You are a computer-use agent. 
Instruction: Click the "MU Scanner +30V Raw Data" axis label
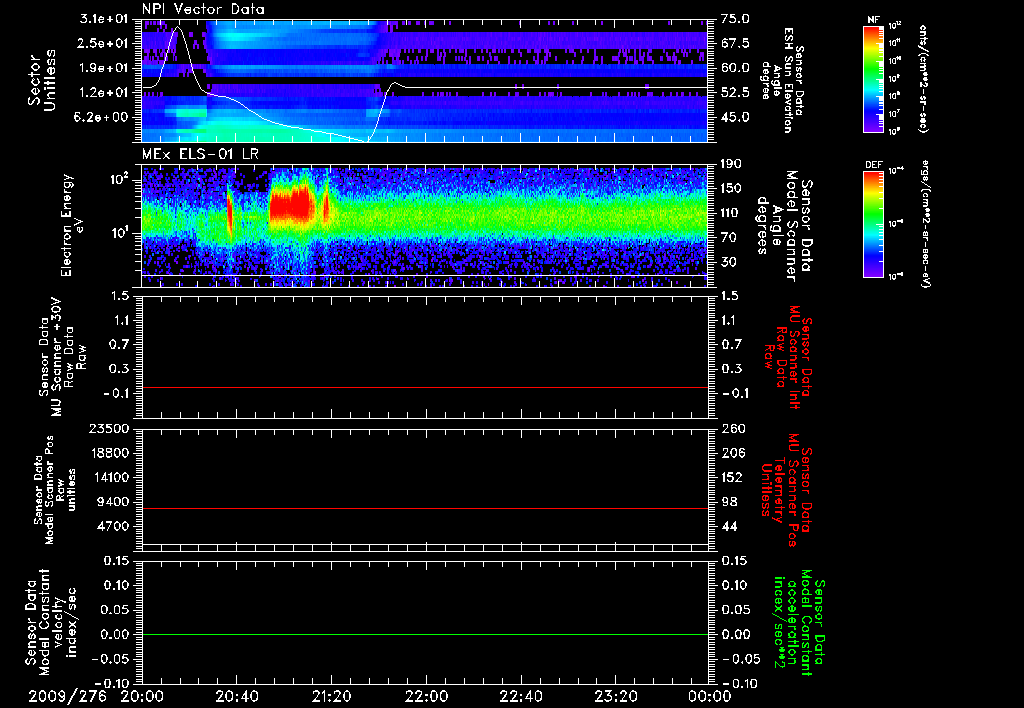(63, 357)
